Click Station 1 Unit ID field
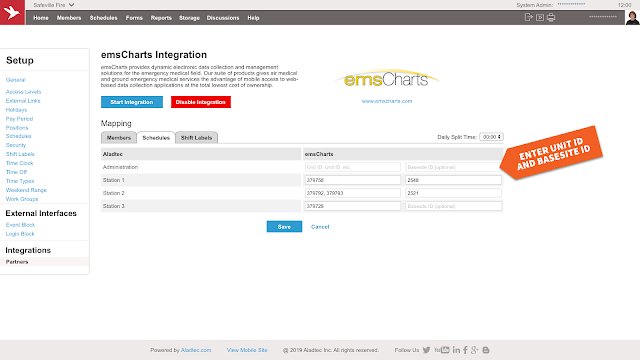 point(353,180)
